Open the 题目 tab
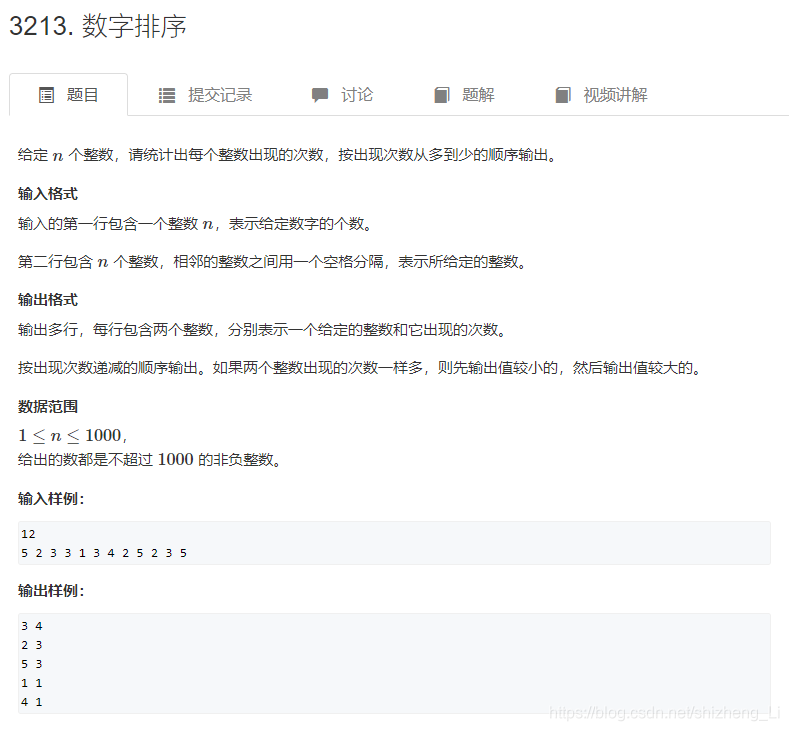The width and height of the screenshot is (789, 731). tap(68, 95)
